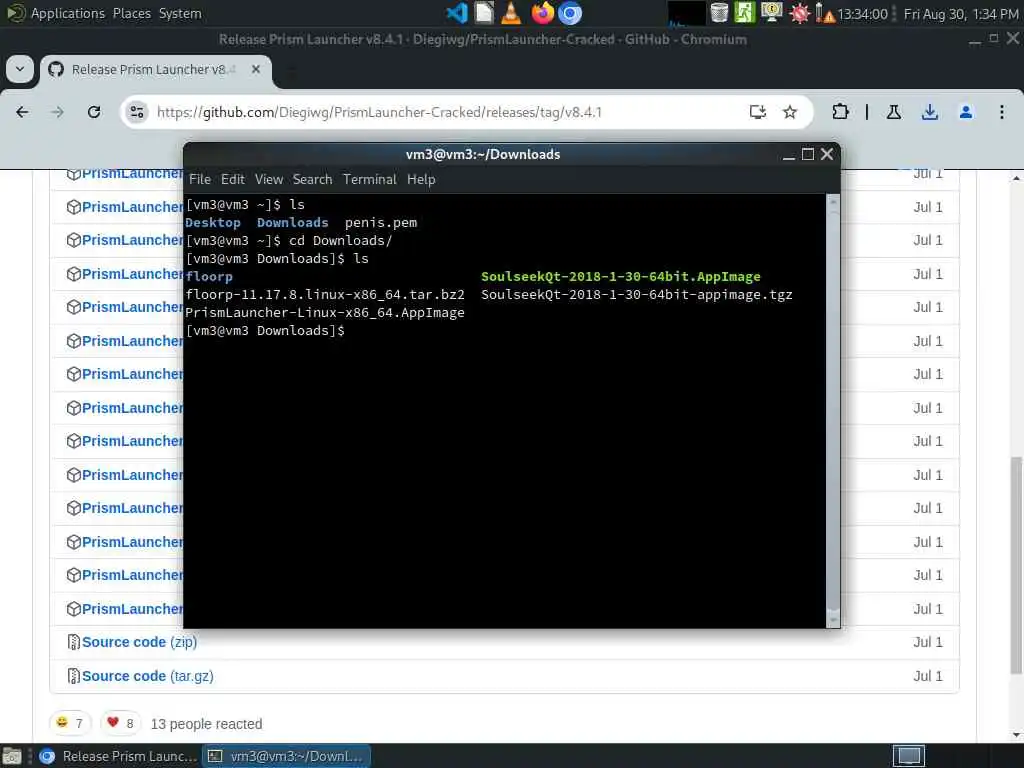Screen dimensions: 1024x768
Task: Open the date and time calendar
Action: 961,14
